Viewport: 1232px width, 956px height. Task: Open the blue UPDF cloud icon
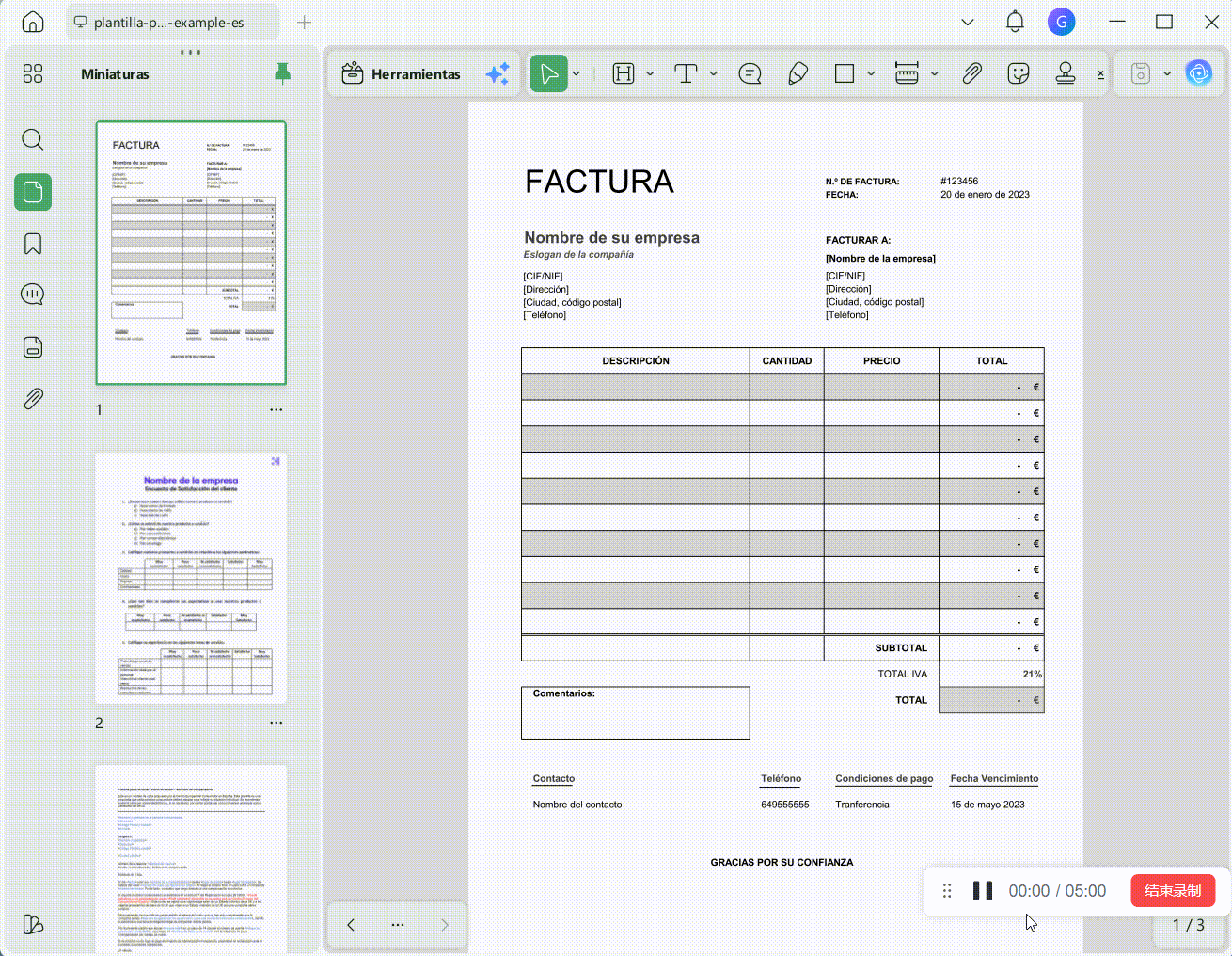[x=1199, y=73]
